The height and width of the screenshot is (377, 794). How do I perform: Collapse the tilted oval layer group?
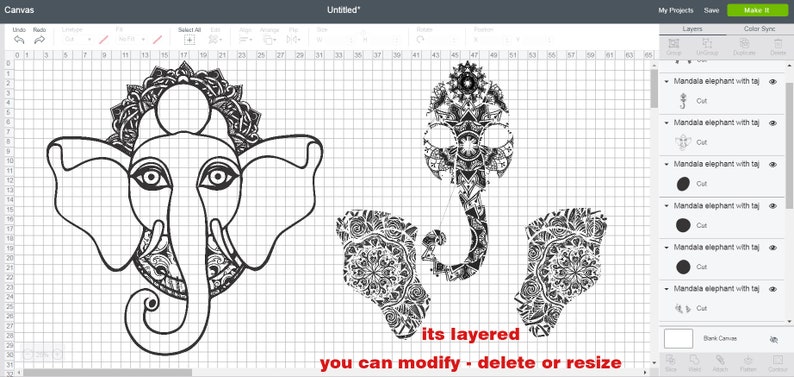(x=667, y=164)
